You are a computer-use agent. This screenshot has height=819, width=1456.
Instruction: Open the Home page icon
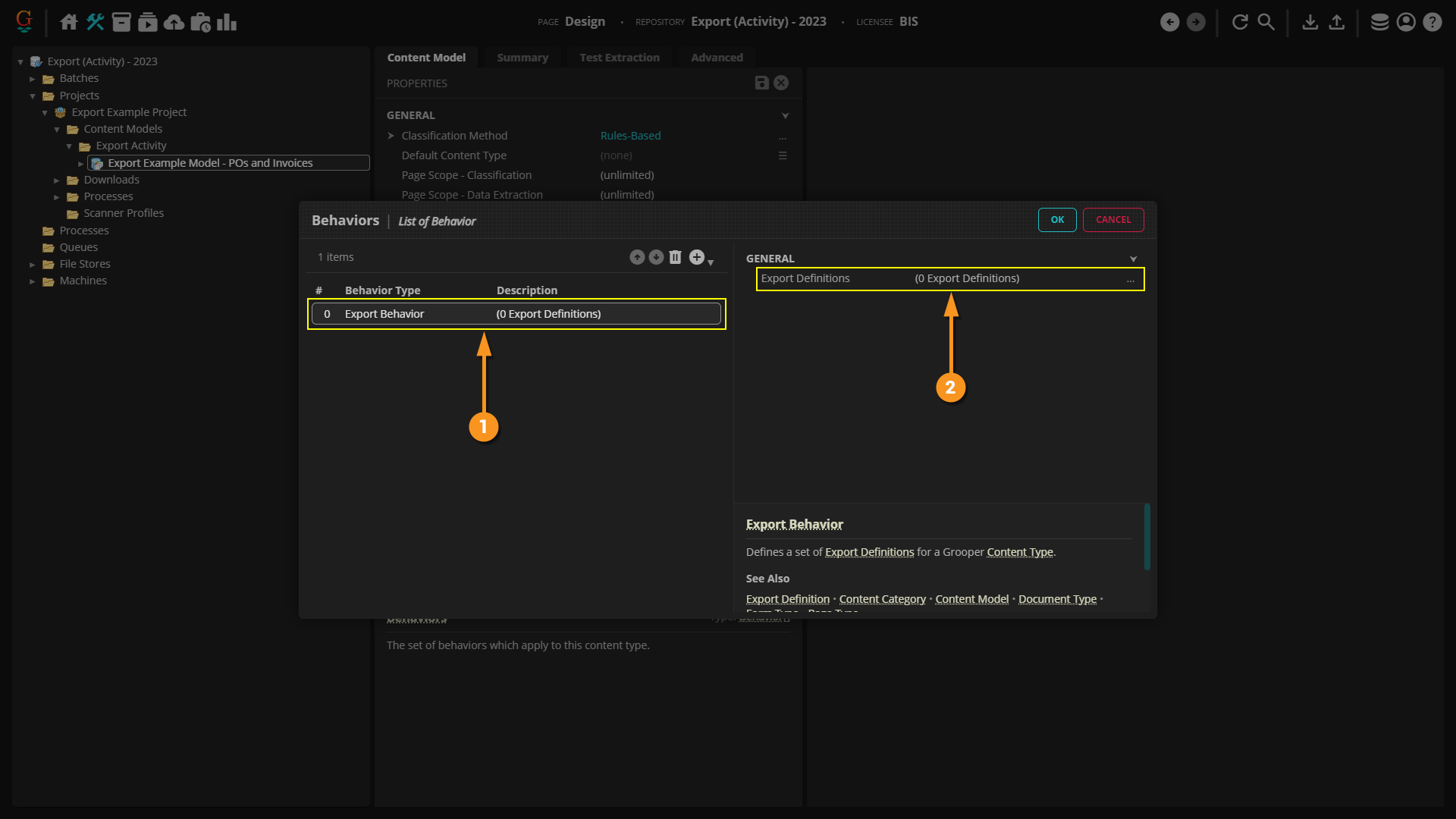(x=68, y=22)
